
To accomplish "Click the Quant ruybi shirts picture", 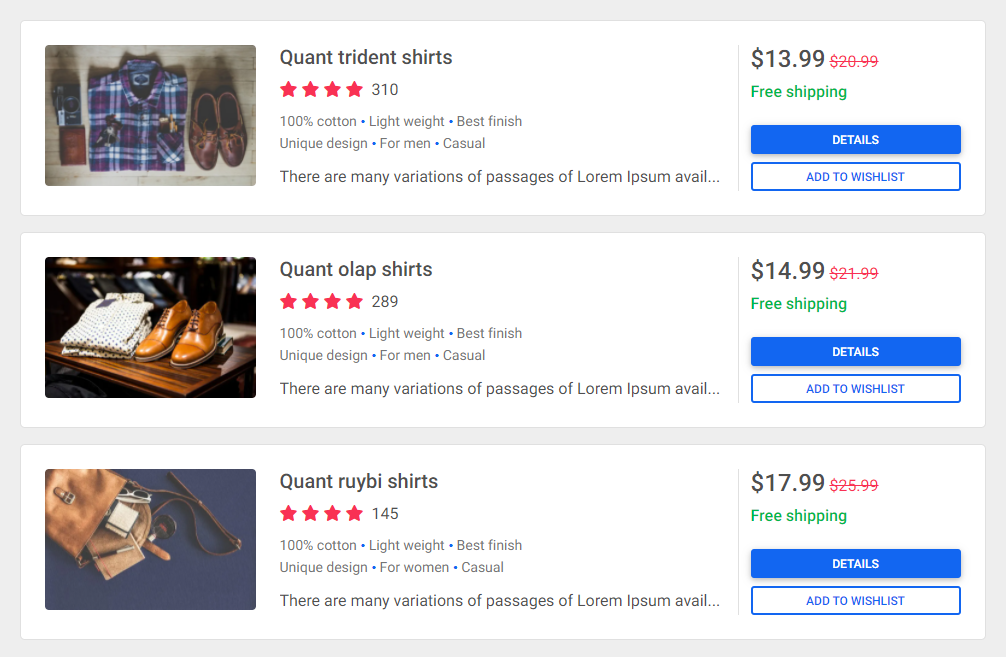I will [149, 539].
